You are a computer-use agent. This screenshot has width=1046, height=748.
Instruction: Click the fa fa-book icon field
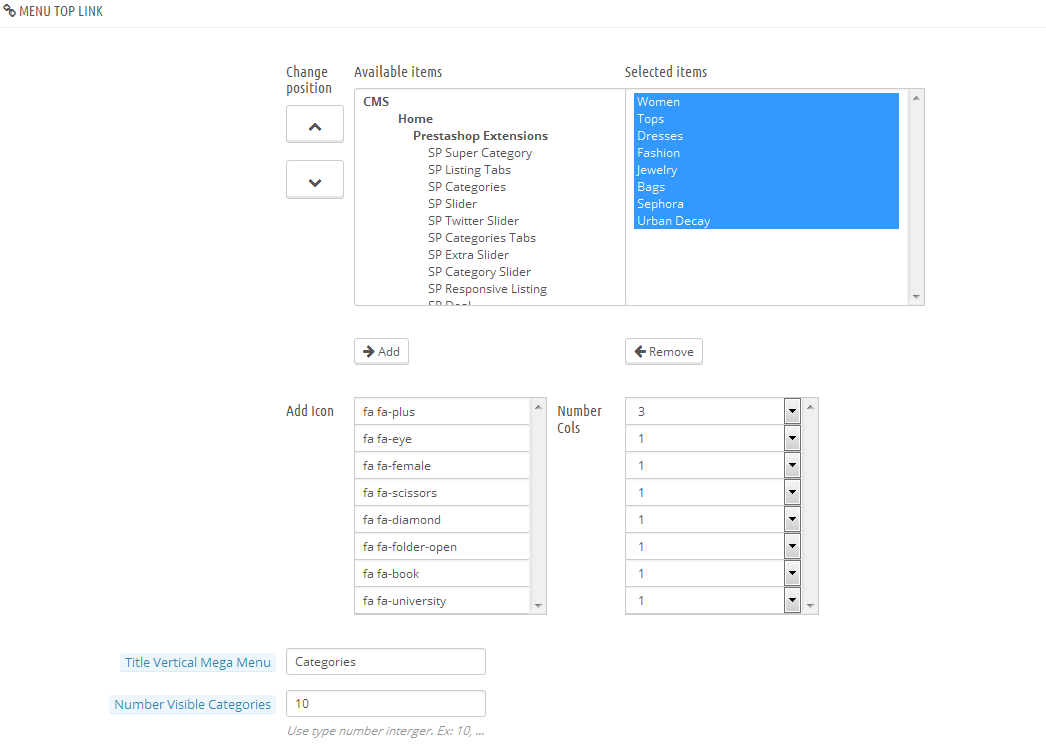tap(442, 574)
